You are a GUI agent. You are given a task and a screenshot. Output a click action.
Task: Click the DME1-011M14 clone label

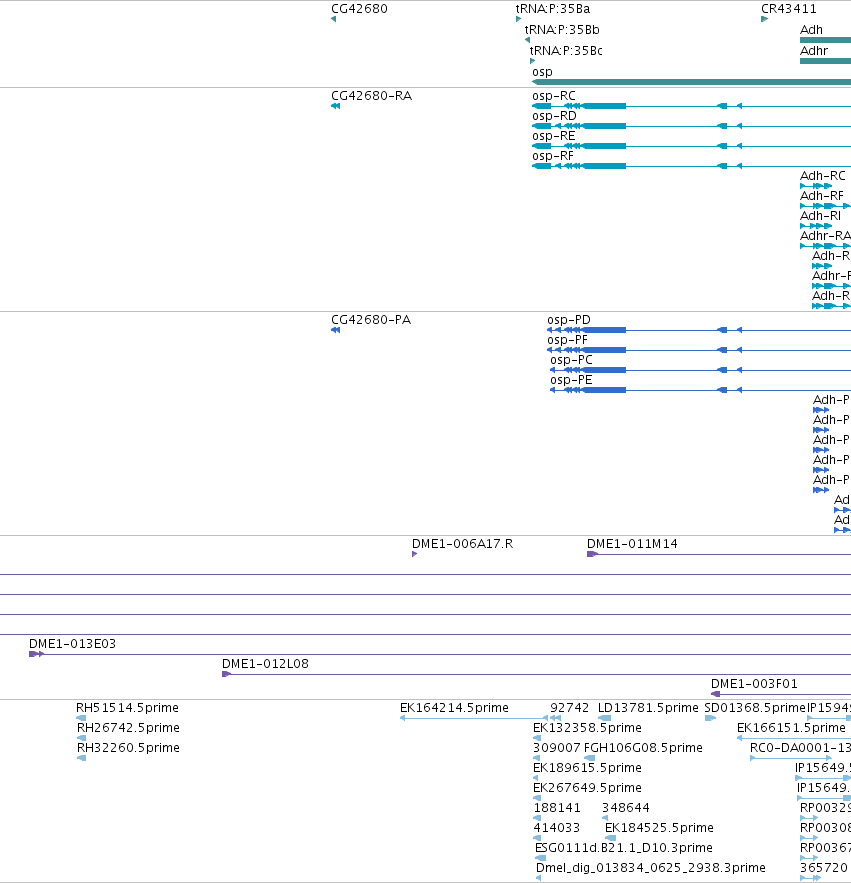click(632, 545)
